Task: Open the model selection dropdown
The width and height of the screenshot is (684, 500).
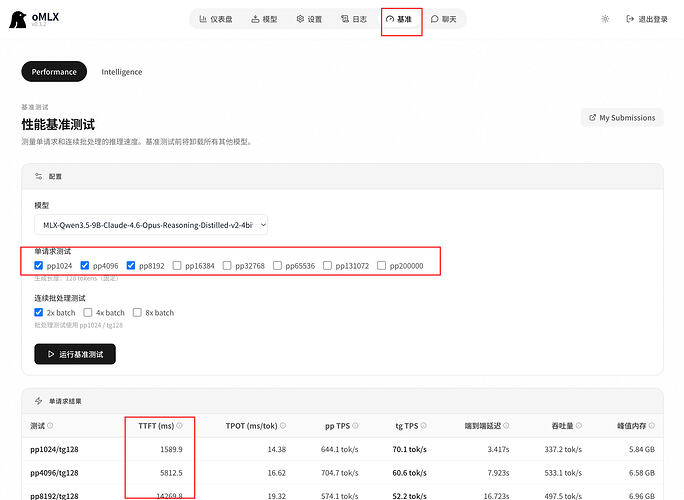Action: point(151,225)
